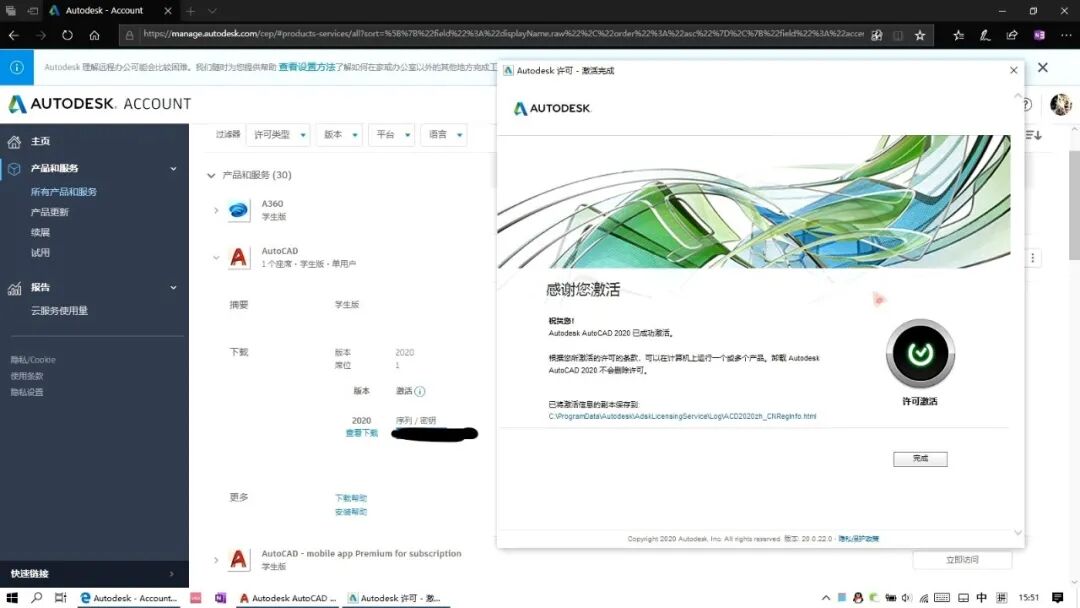This screenshot has height=608, width=1080.
Task: Open the user profile avatar
Action: click(x=1061, y=104)
